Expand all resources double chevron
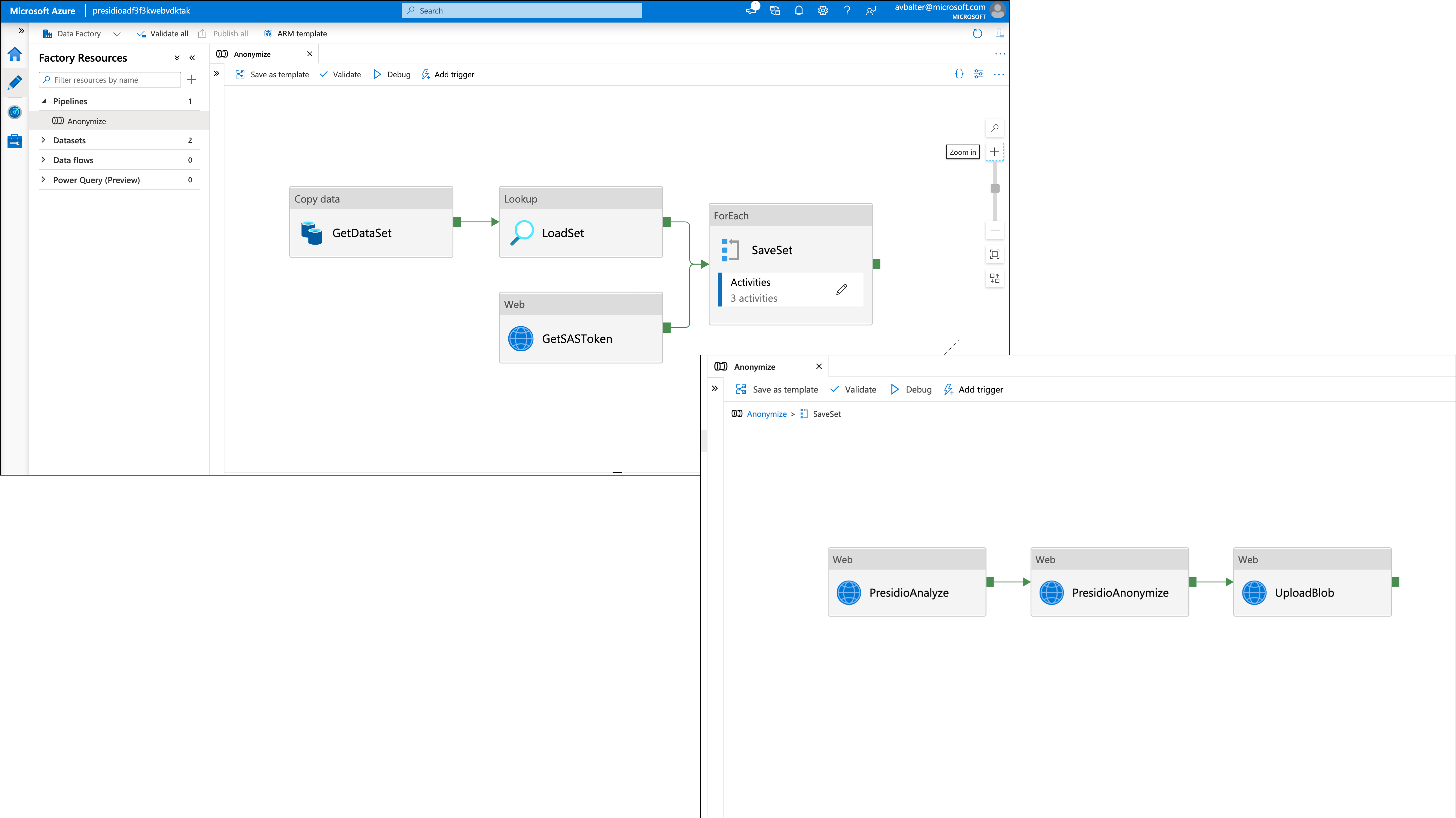1456x818 pixels. [x=177, y=58]
